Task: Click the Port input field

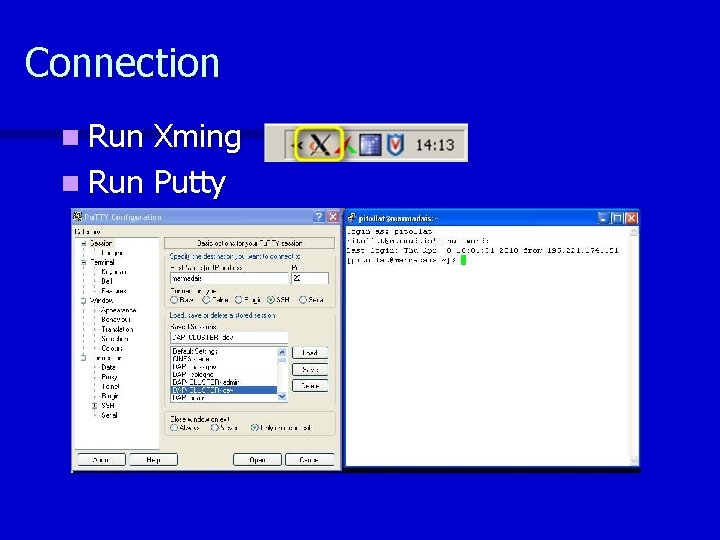Action: (x=310, y=278)
